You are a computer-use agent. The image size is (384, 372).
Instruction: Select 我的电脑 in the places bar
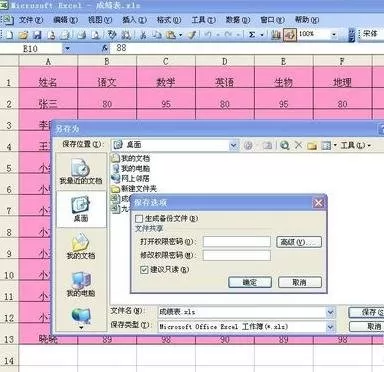[81, 284]
